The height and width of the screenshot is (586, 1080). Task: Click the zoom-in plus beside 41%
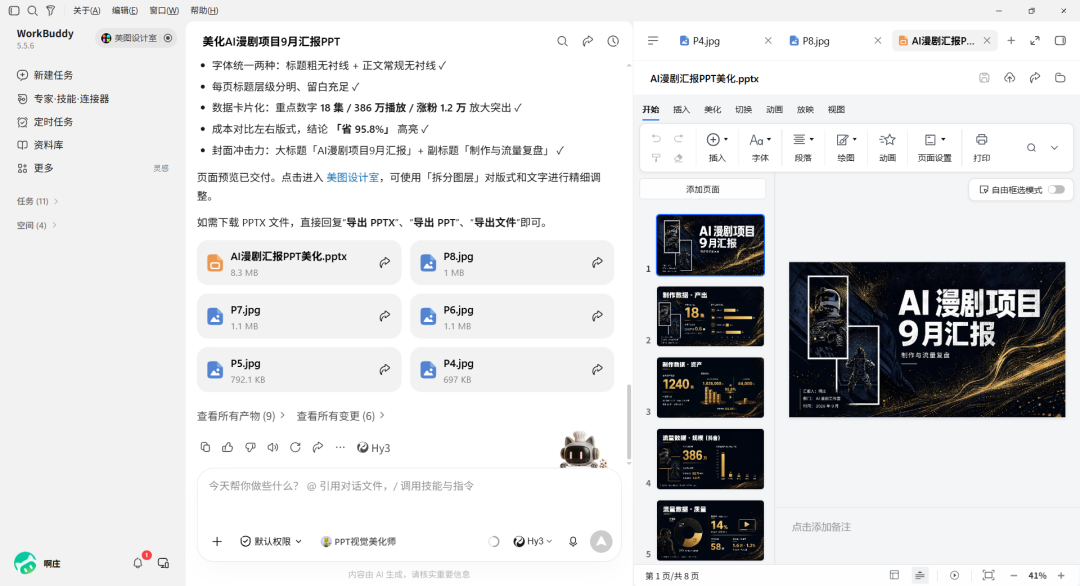[x=1061, y=575]
